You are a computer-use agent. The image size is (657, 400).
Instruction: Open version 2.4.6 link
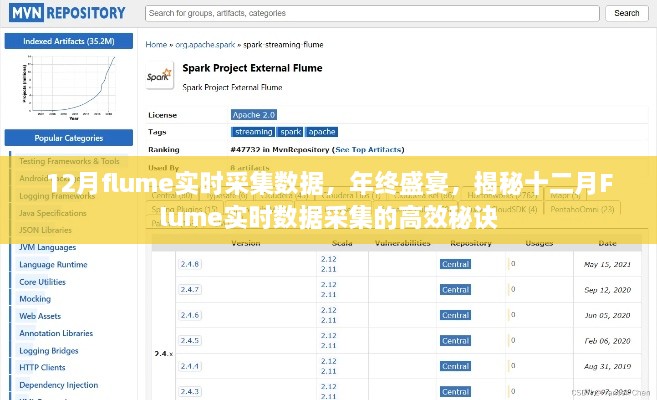[x=190, y=315]
